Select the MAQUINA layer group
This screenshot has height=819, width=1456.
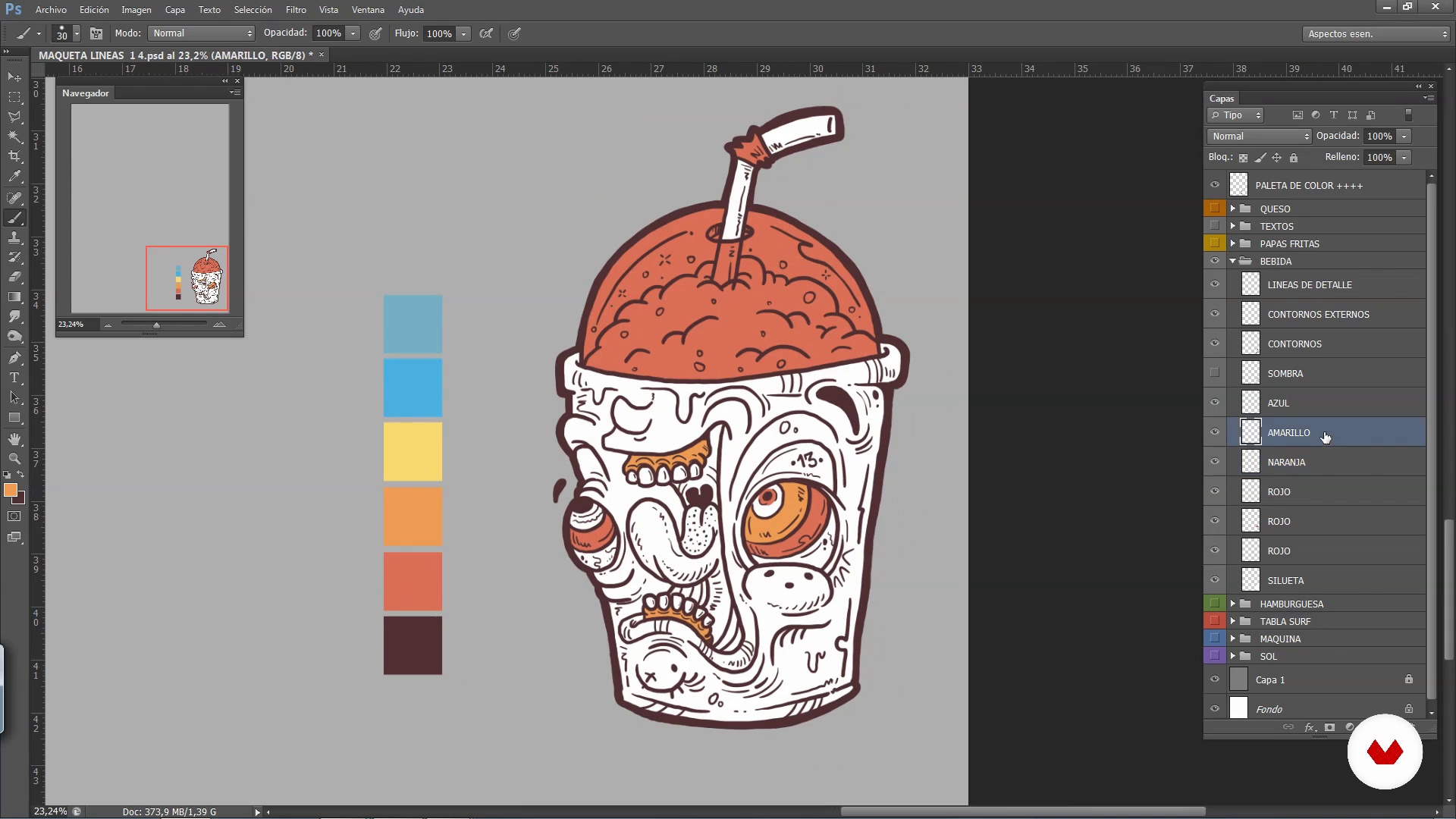click(x=1326, y=639)
